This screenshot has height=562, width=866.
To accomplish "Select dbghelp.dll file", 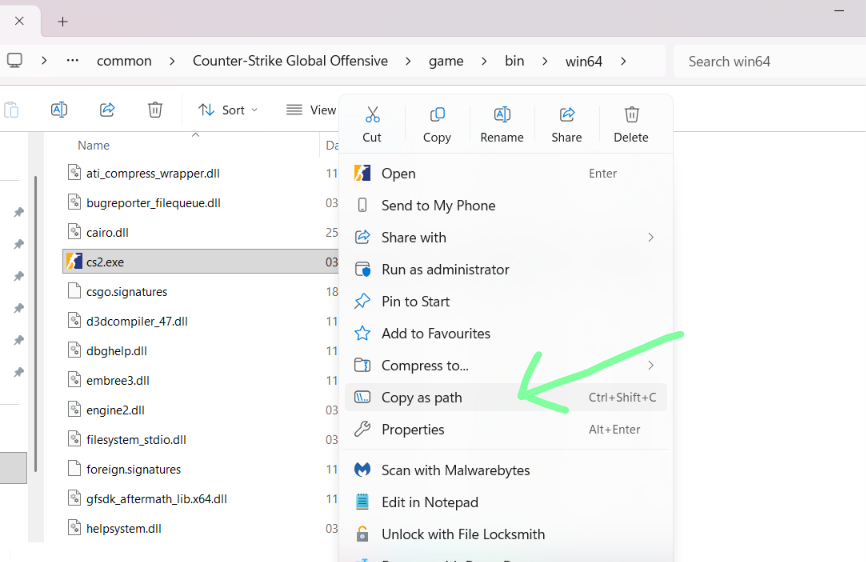I will [x=117, y=351].
